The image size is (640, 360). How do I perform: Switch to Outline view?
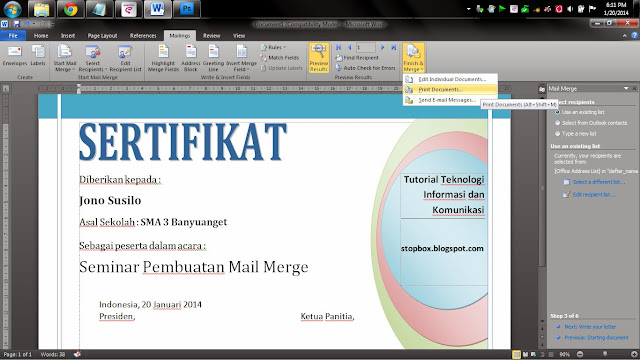(542, 354)
